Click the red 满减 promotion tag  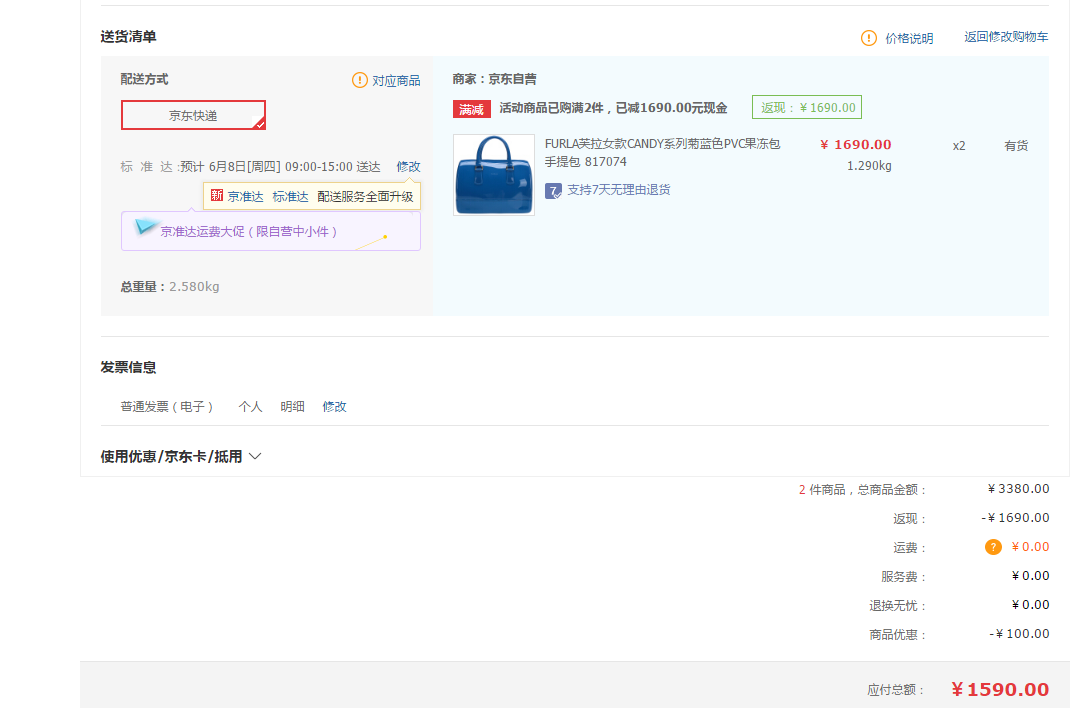click(471, 109)
